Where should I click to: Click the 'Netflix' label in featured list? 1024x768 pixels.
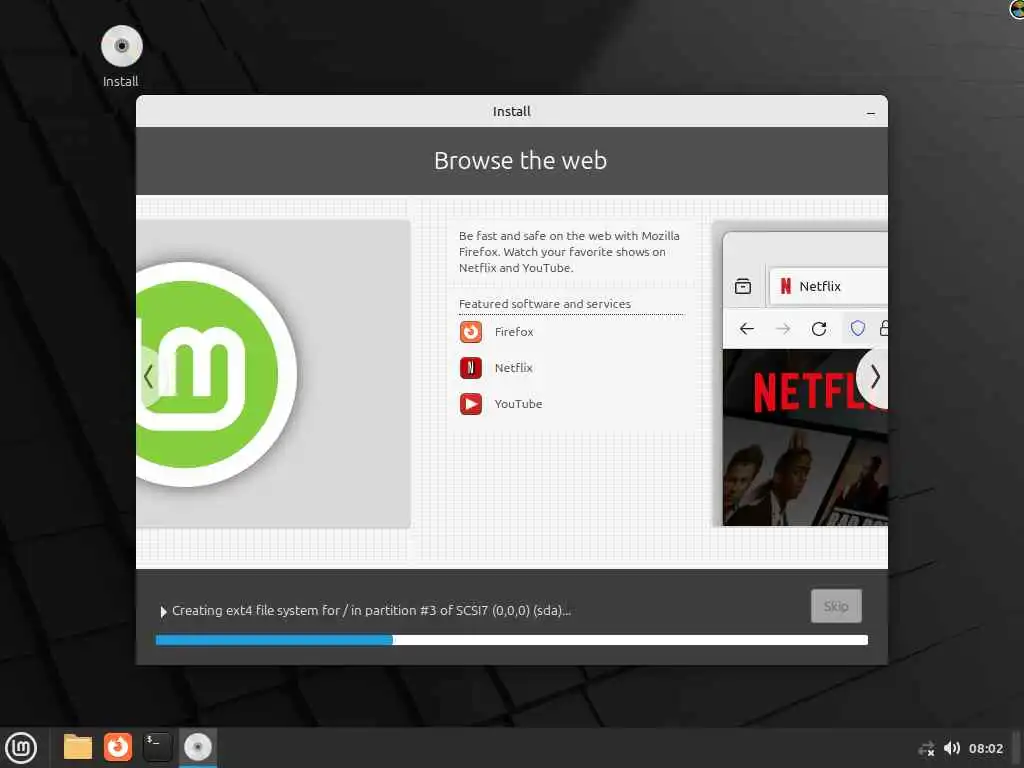(x=513, y=368)
